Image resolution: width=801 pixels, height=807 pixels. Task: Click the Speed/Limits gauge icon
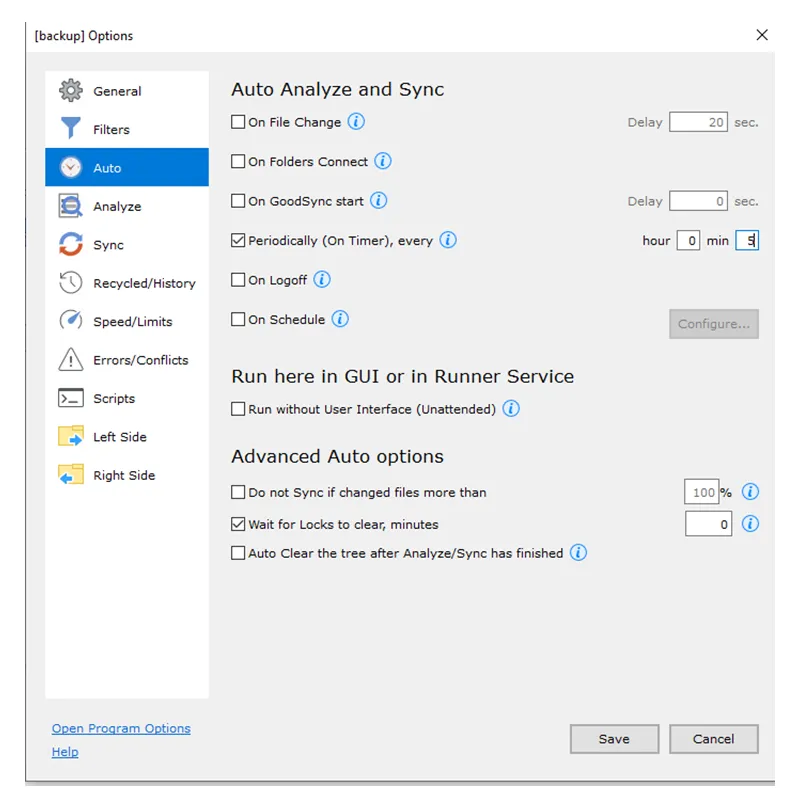coord(71,321)
